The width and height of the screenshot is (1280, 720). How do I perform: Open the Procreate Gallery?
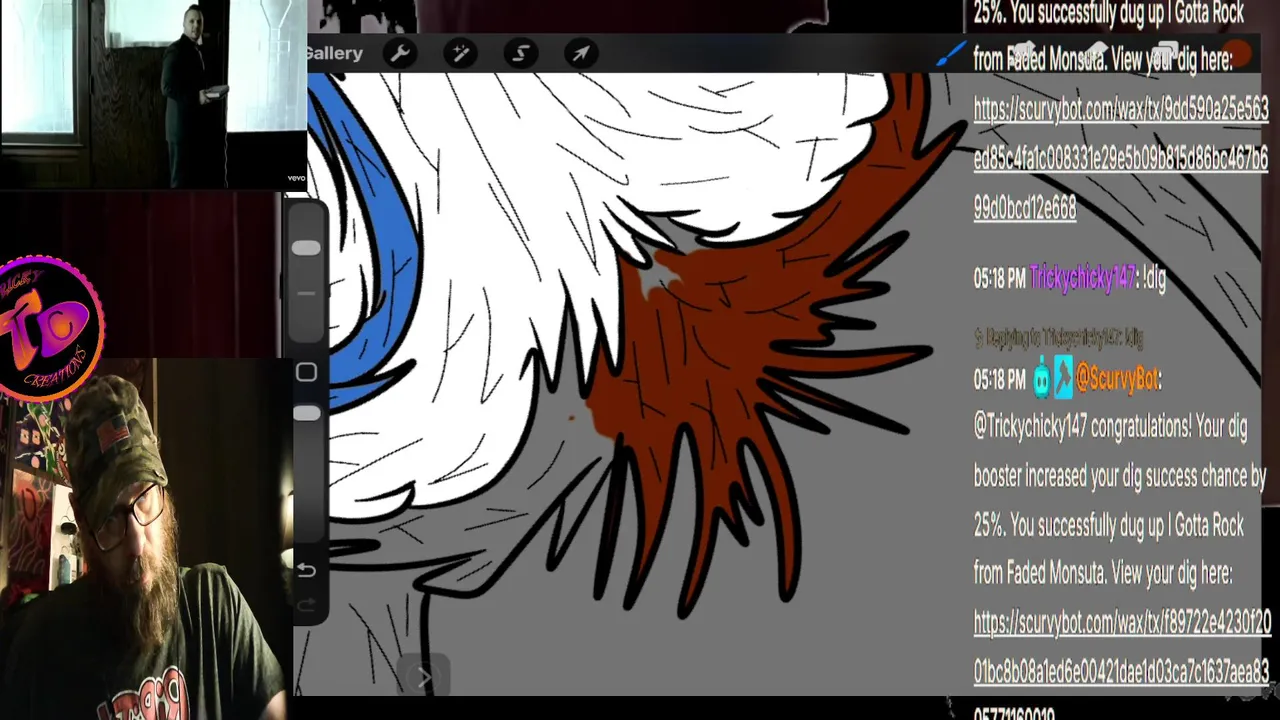coord(334,53)
